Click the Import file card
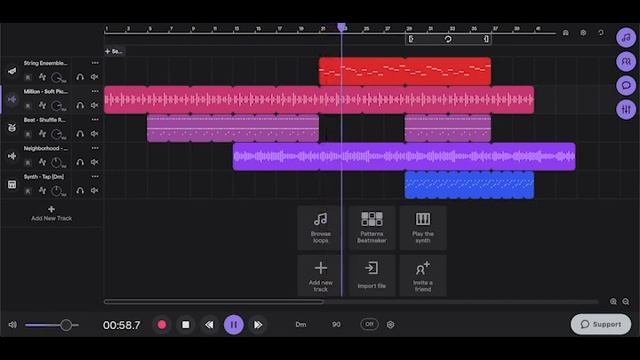Viewport: 640px width, 360px height. click(371, 276)
